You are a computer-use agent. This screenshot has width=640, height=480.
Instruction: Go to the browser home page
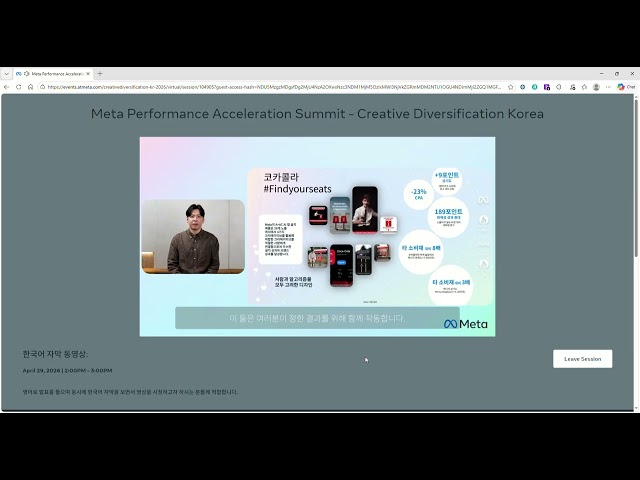coord(31,87)
